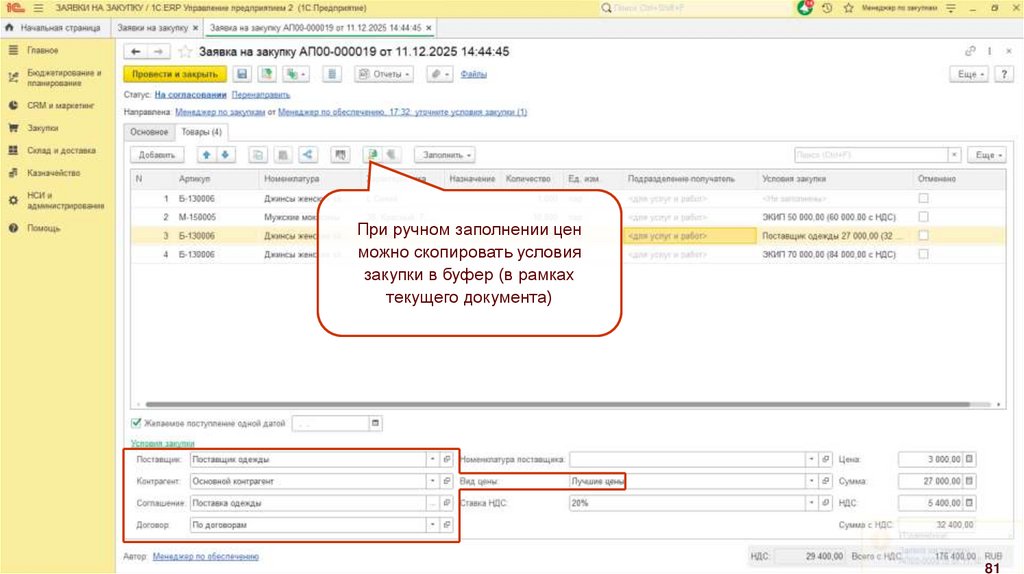Click the share-like icon in goods toolbar
Screen dimensions: 1024x574
308,155
